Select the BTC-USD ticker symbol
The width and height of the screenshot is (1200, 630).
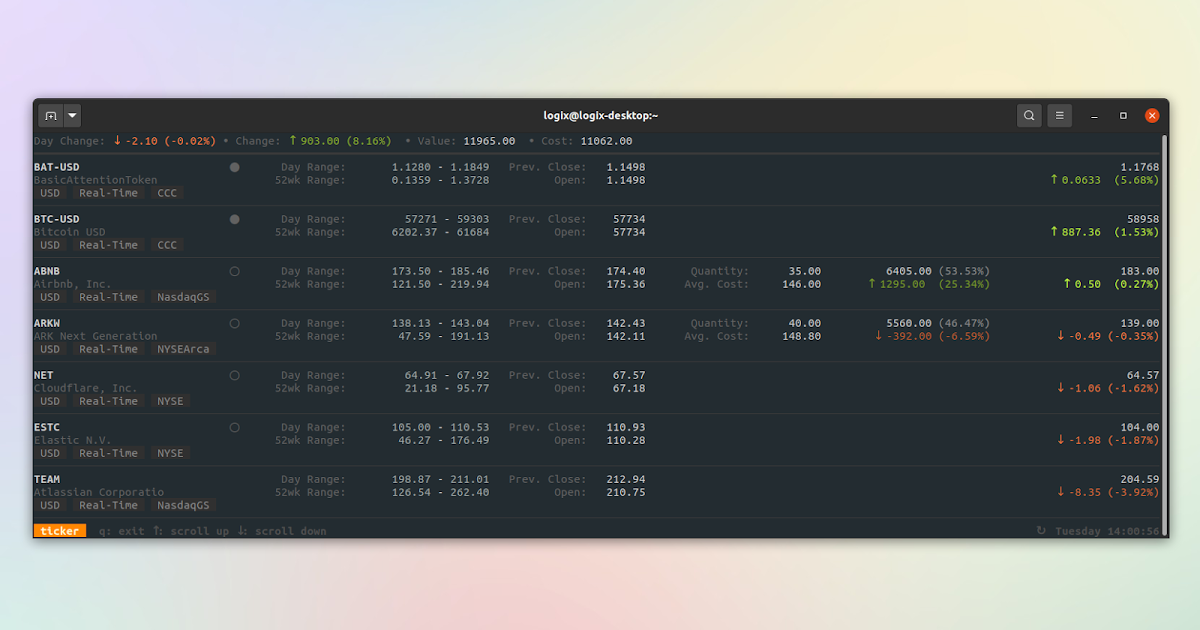point(57,219)
